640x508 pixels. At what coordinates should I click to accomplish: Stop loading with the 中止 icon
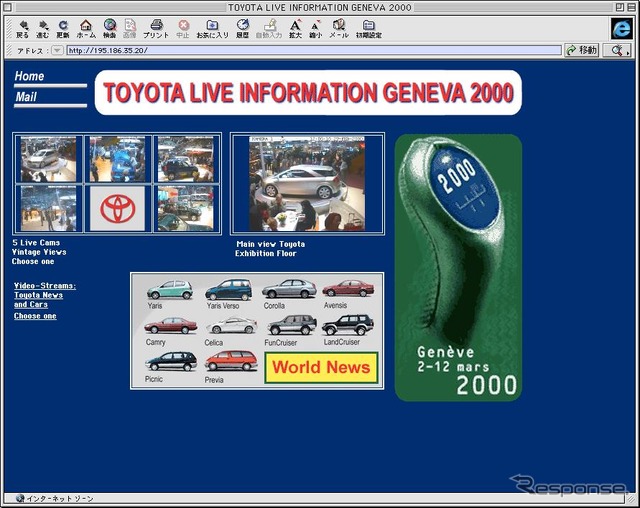coord(183,29)
